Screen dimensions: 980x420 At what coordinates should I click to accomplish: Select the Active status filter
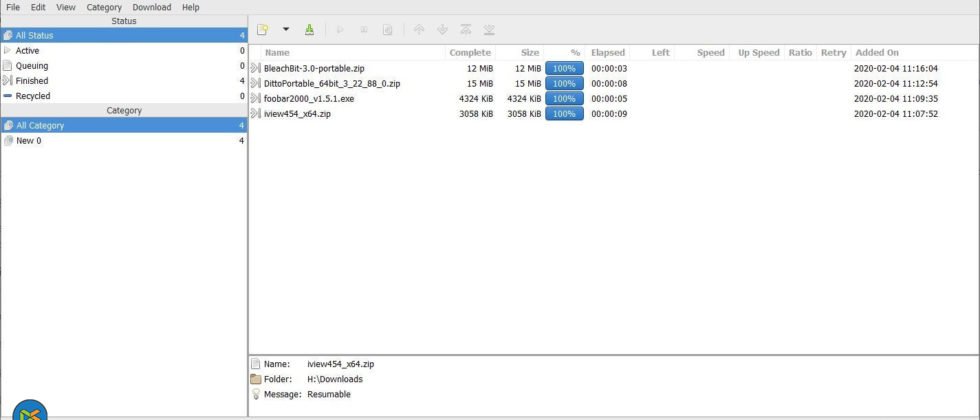click(x=124, y=51)
